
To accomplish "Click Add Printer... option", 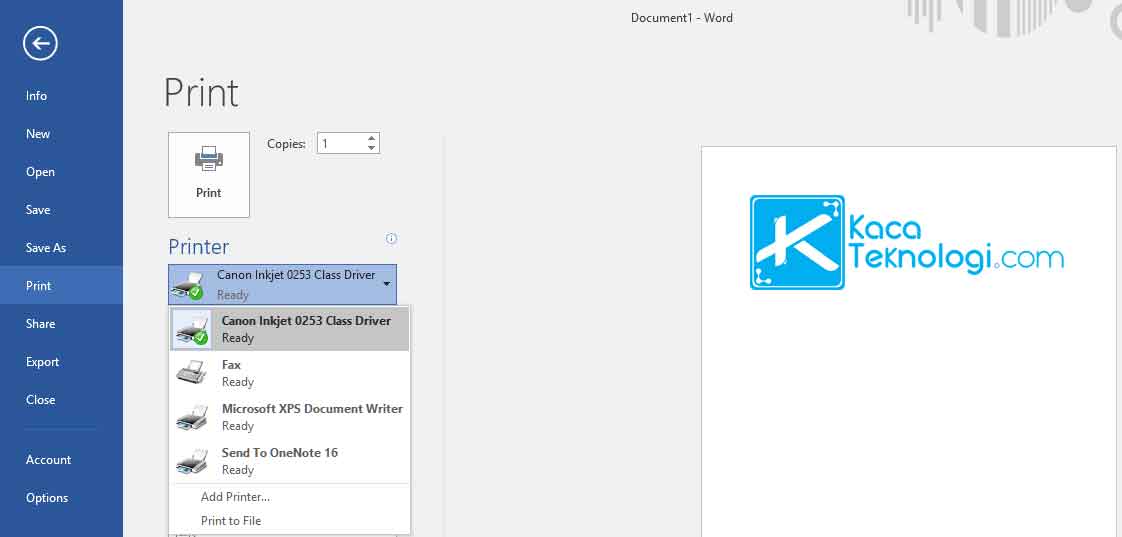I will (x=235, y=497).
